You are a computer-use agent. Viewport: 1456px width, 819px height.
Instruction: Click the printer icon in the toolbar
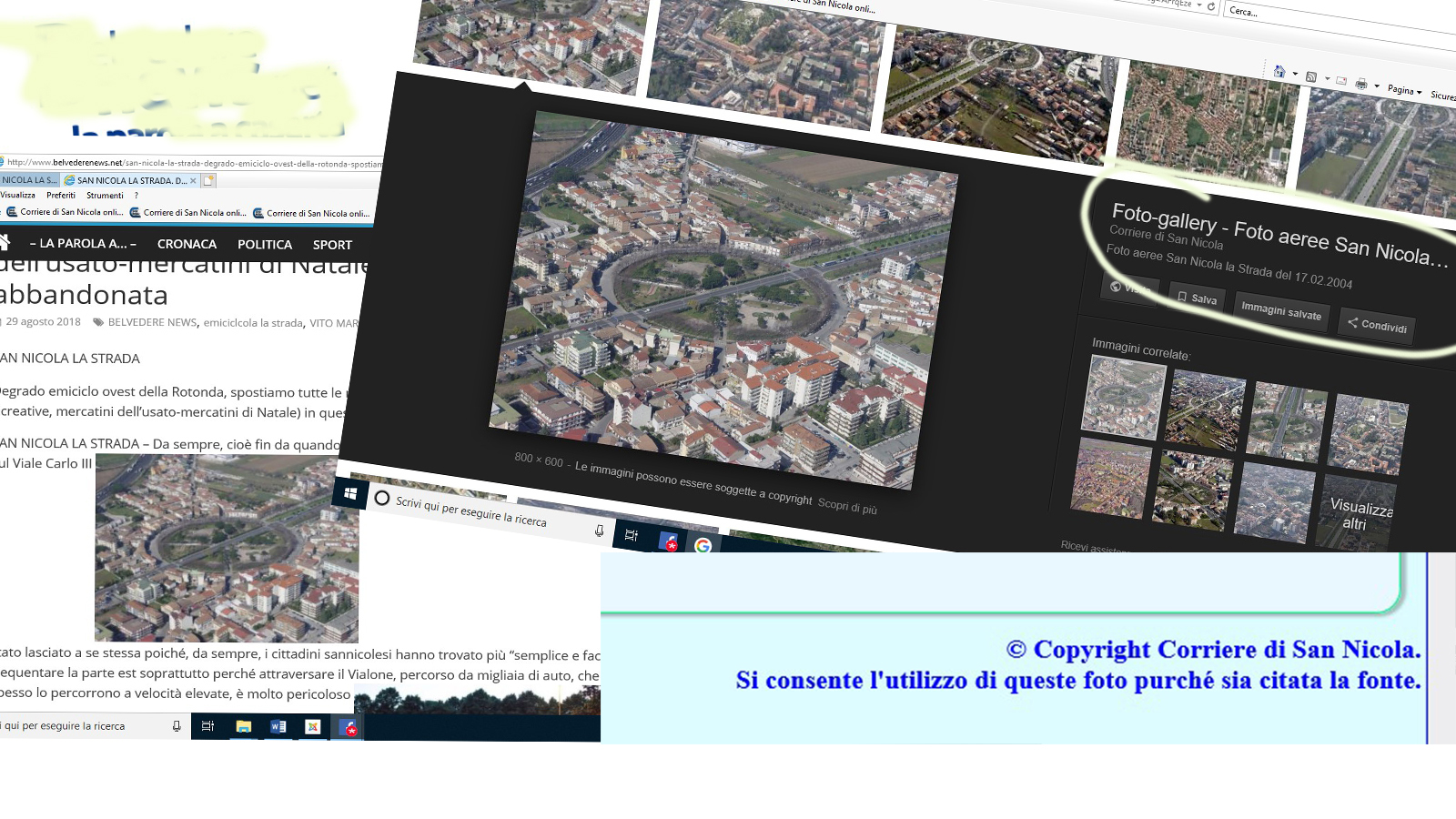coord(1361,84)
